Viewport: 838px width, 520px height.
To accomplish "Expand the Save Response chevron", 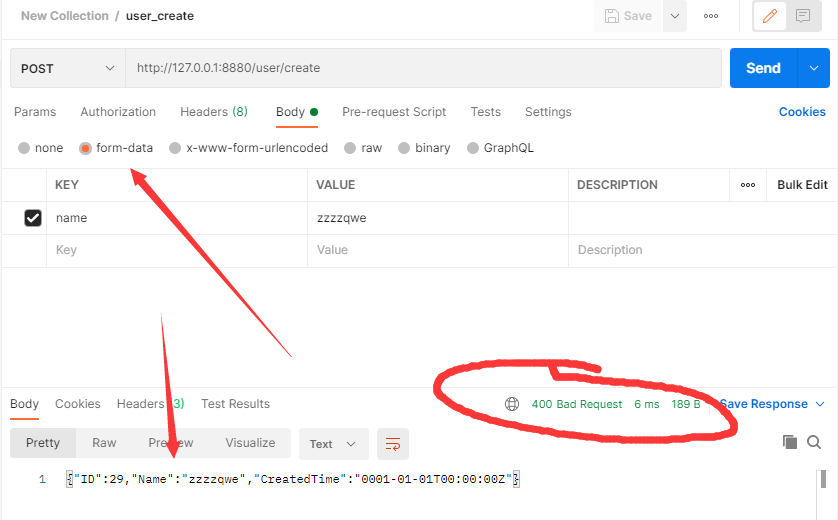I will (x=820, y=404).
